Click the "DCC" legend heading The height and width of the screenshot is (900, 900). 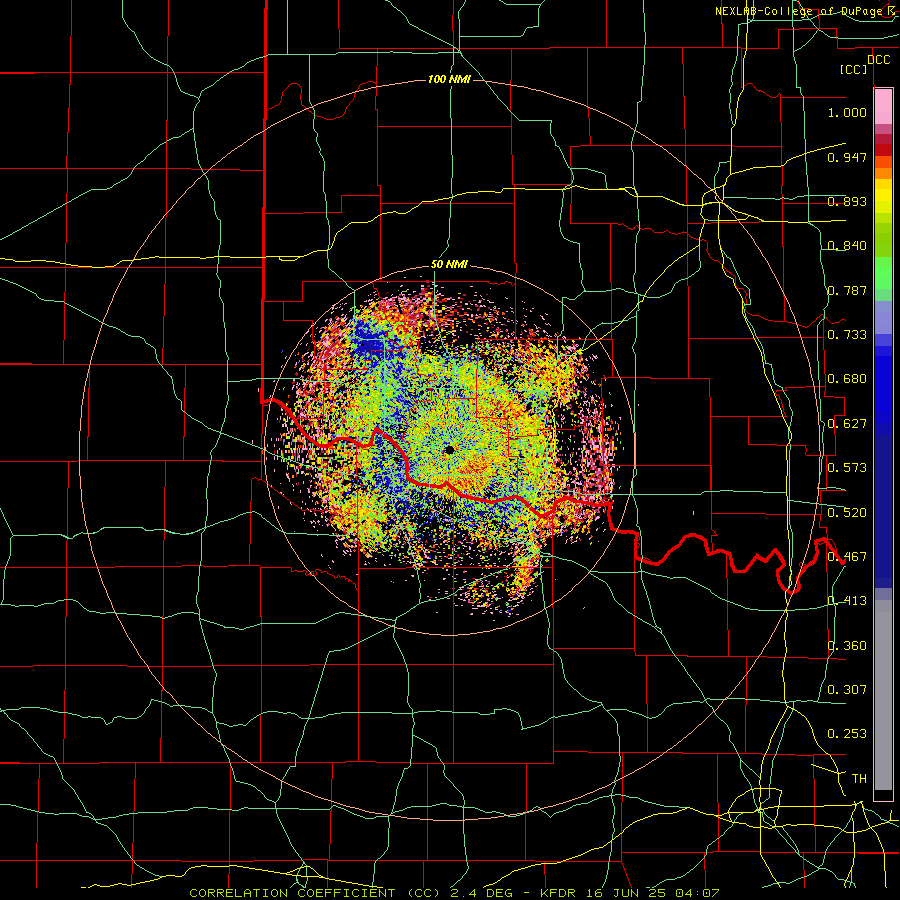(878, 59)
